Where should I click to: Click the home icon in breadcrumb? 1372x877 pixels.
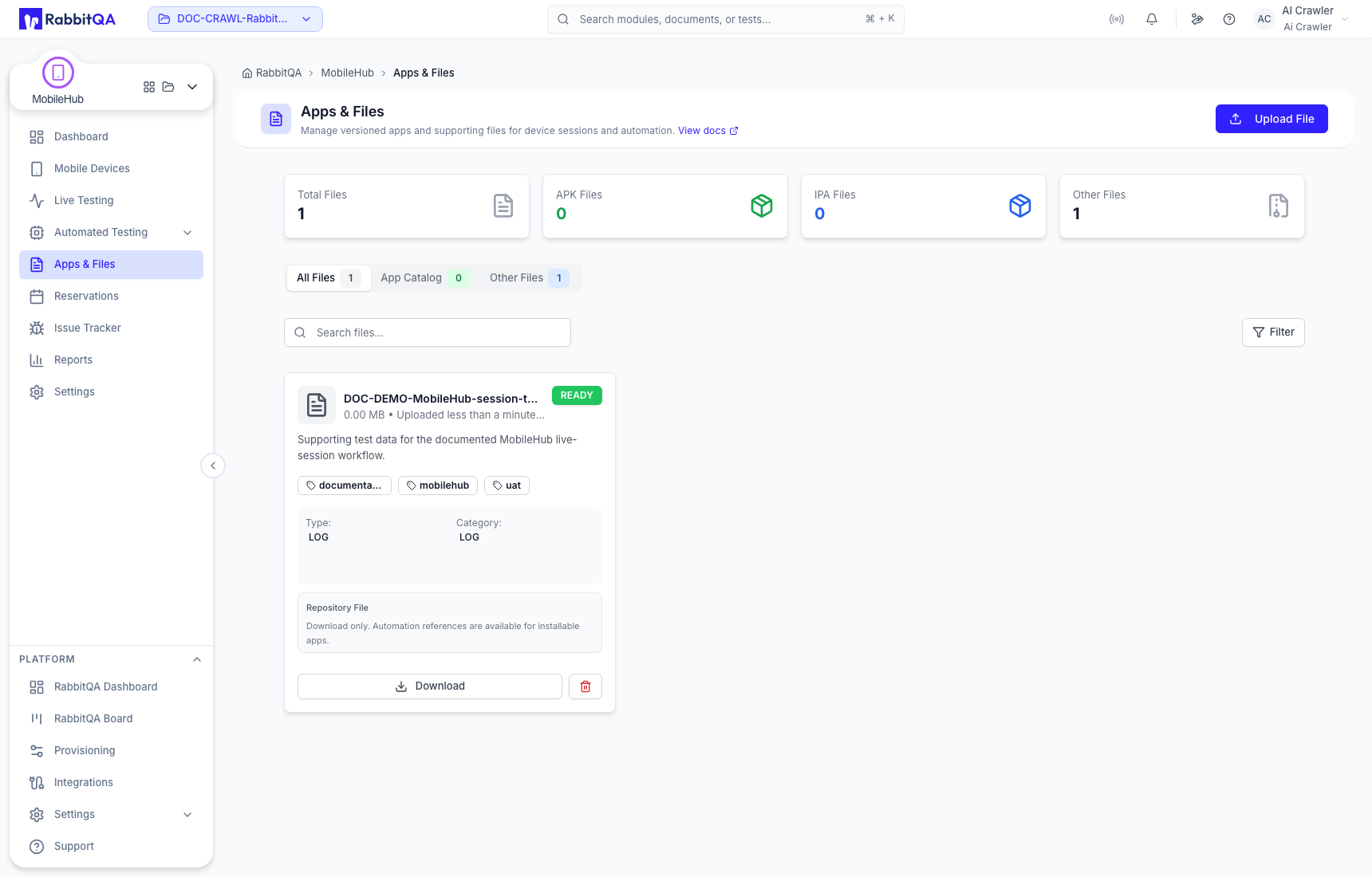247,73
